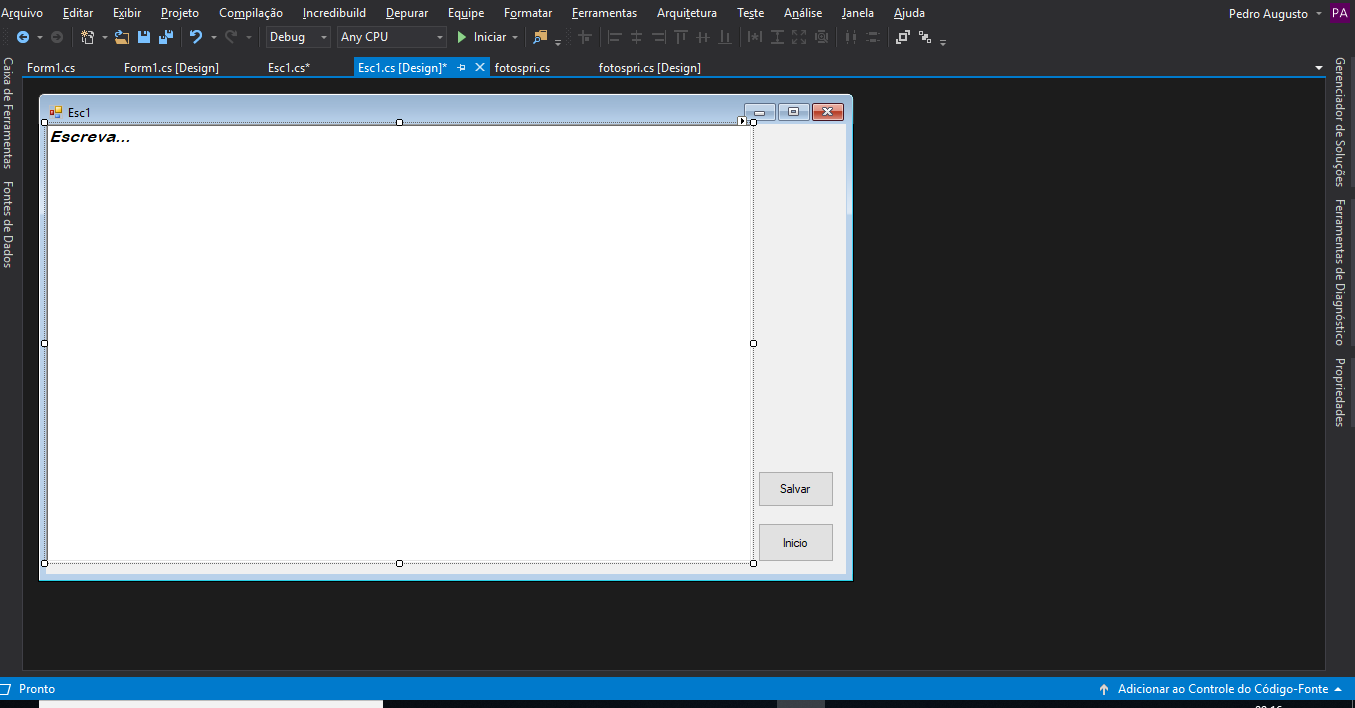
Task: Click the Open File folder icon
Action: [x=122, y=37]
